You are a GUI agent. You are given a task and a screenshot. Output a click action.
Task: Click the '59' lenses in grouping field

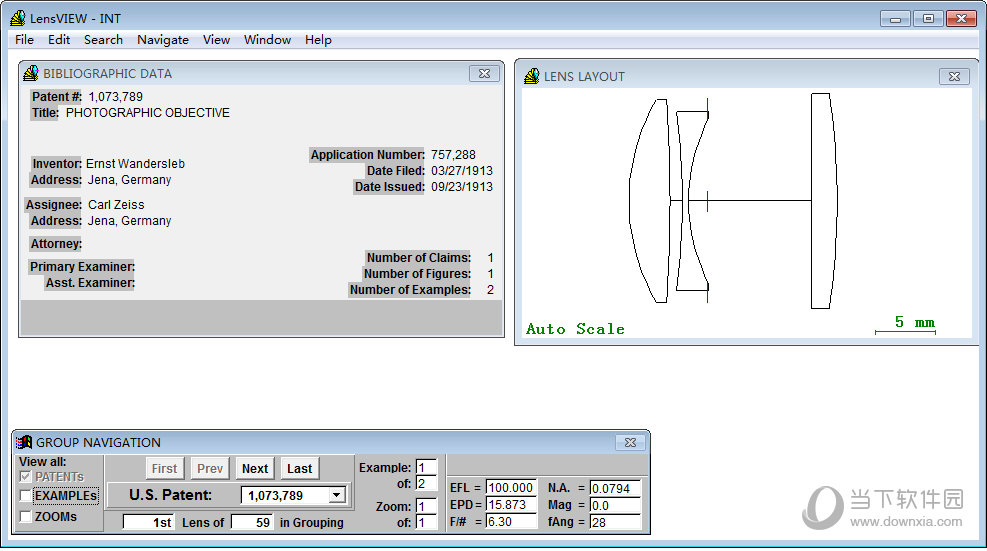pyautogui.click(x=252, y=522)
